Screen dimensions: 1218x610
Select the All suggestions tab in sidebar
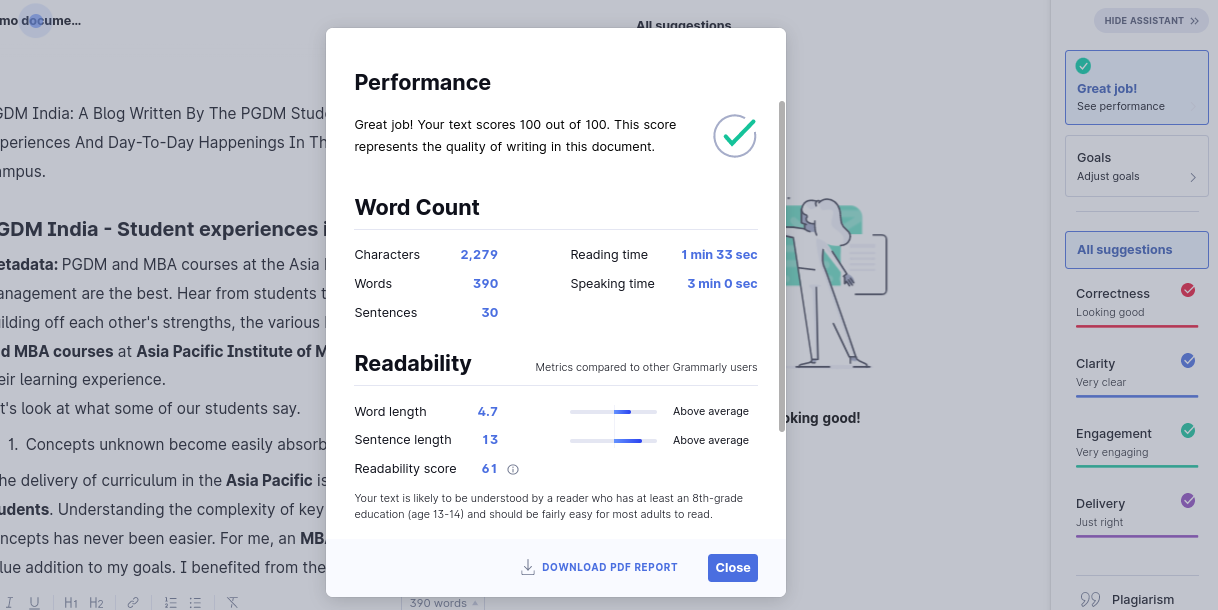pos(1137,250)
